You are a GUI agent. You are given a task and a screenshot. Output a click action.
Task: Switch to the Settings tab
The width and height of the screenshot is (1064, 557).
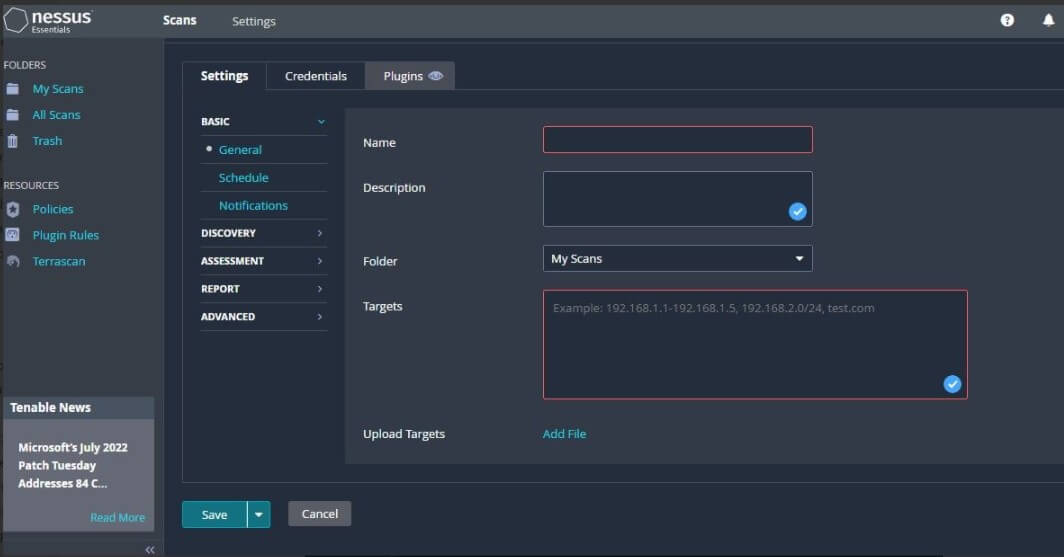pos(225,75)
